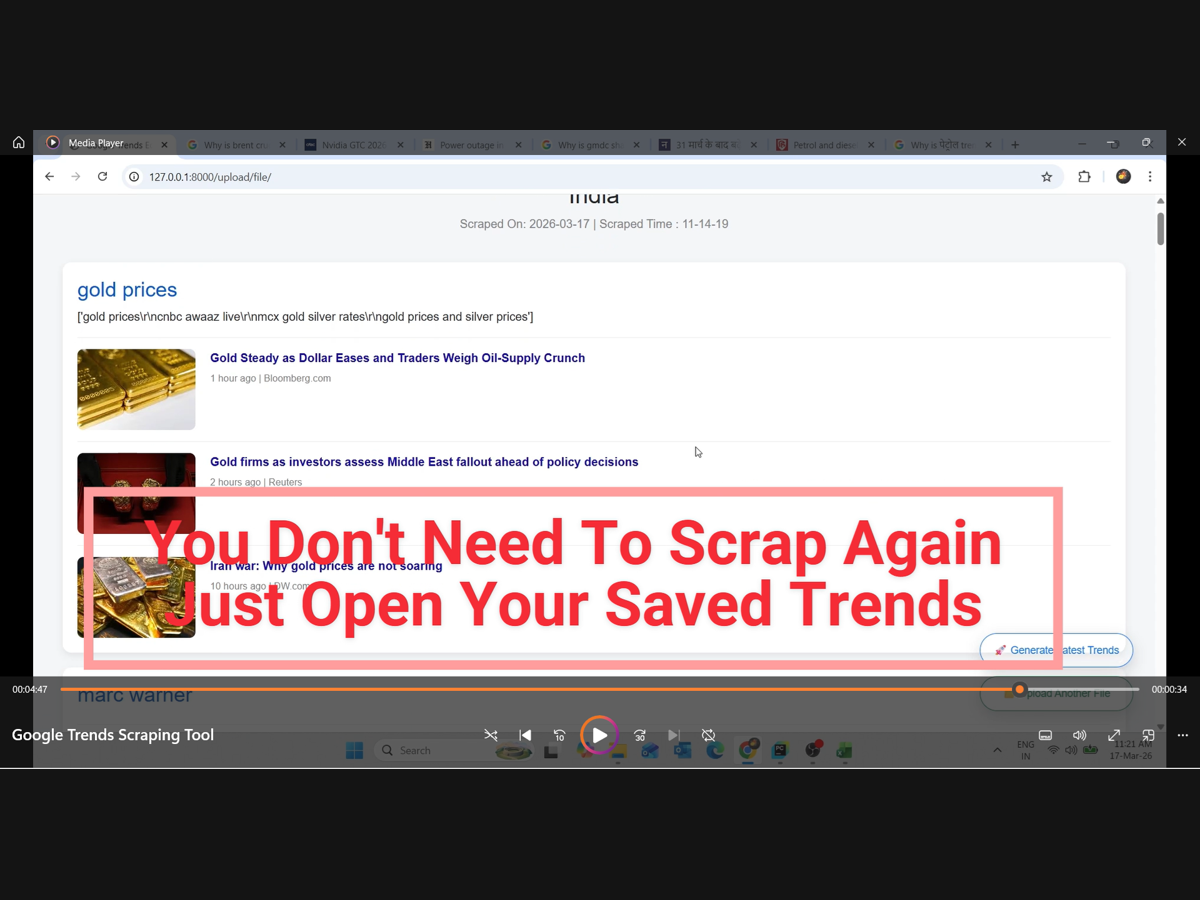Skip forward 30 seconds
1200x900 pixels.
pos(640,735)
